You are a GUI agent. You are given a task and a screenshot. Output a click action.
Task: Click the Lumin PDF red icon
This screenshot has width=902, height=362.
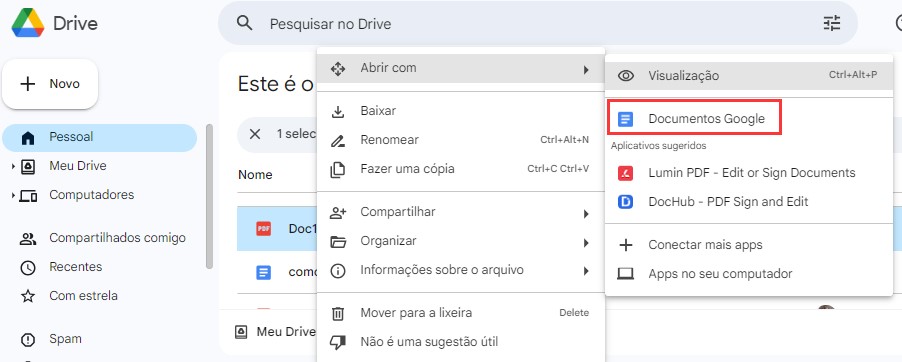[x=625, y=173]
